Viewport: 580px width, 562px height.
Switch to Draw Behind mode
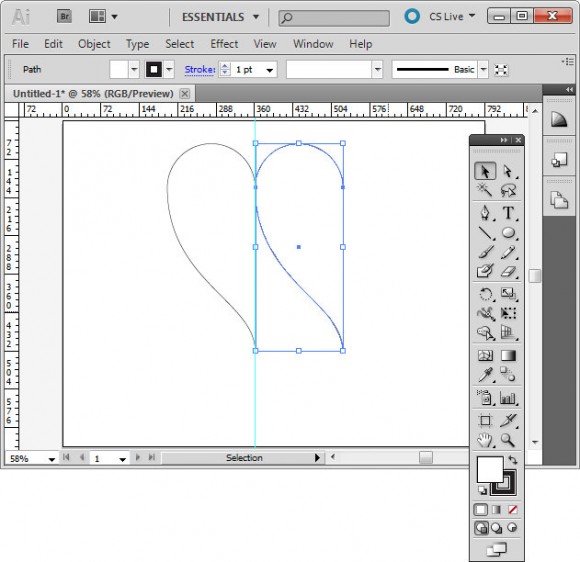pos(496,528)
